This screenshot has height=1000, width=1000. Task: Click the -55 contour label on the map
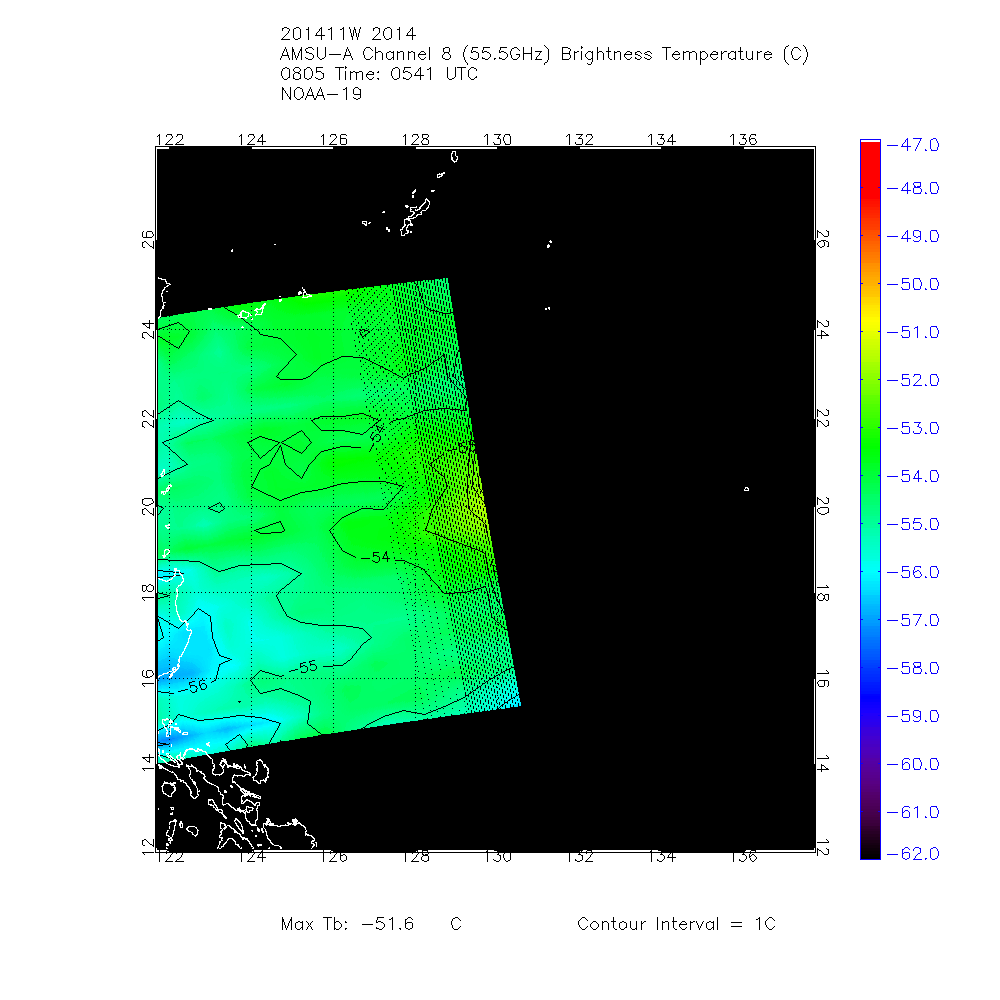pyautogui.click(x=303, y=668)
